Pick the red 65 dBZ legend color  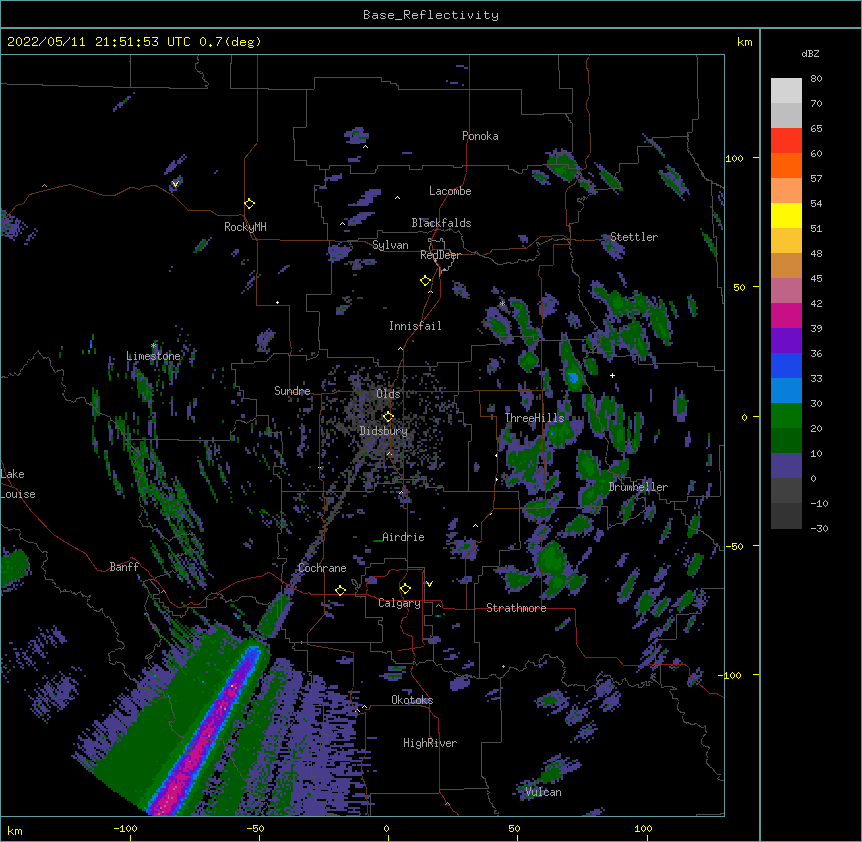pyautogui.click(x=786, y=140)
